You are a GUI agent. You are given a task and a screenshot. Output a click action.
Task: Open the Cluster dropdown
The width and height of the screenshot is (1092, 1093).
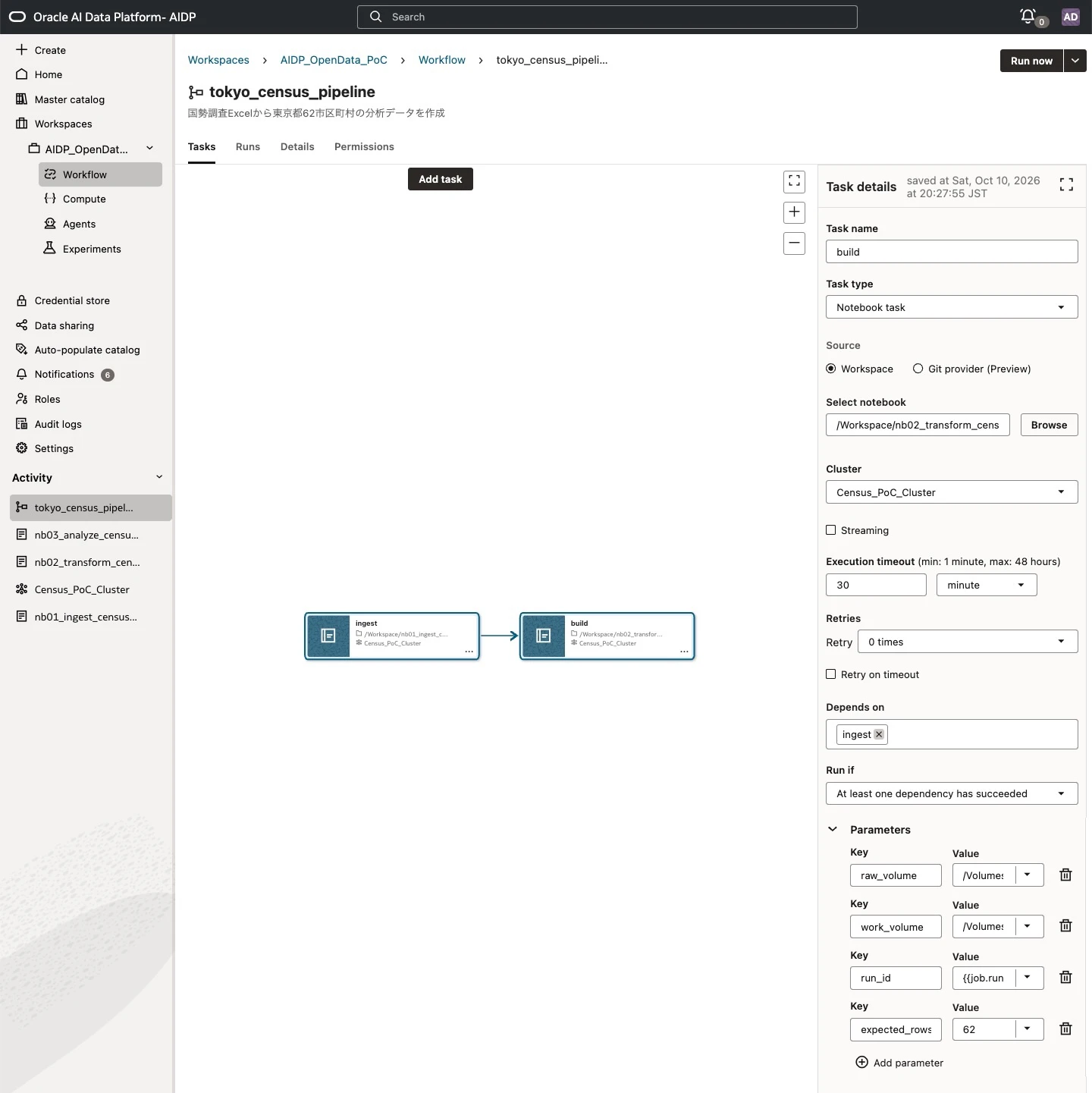click(x=952, y=492)
